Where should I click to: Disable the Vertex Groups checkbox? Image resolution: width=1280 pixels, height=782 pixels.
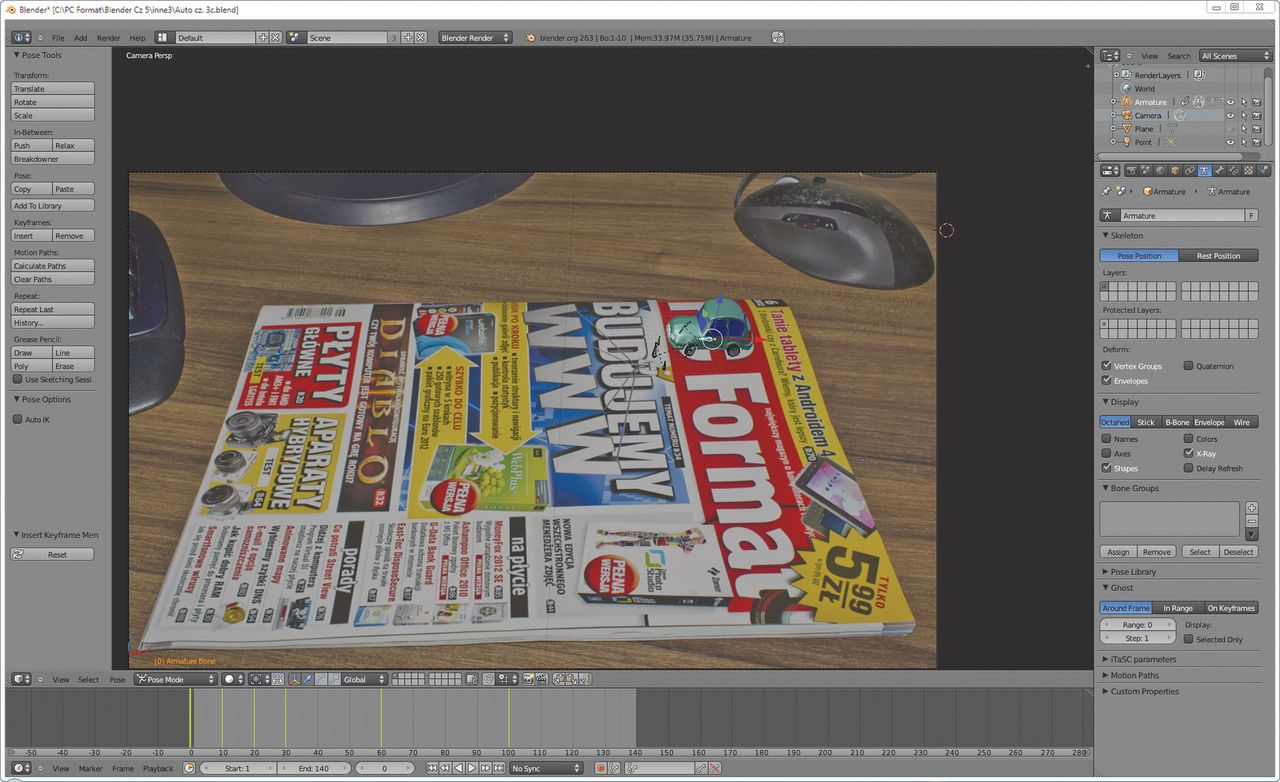1106,366
